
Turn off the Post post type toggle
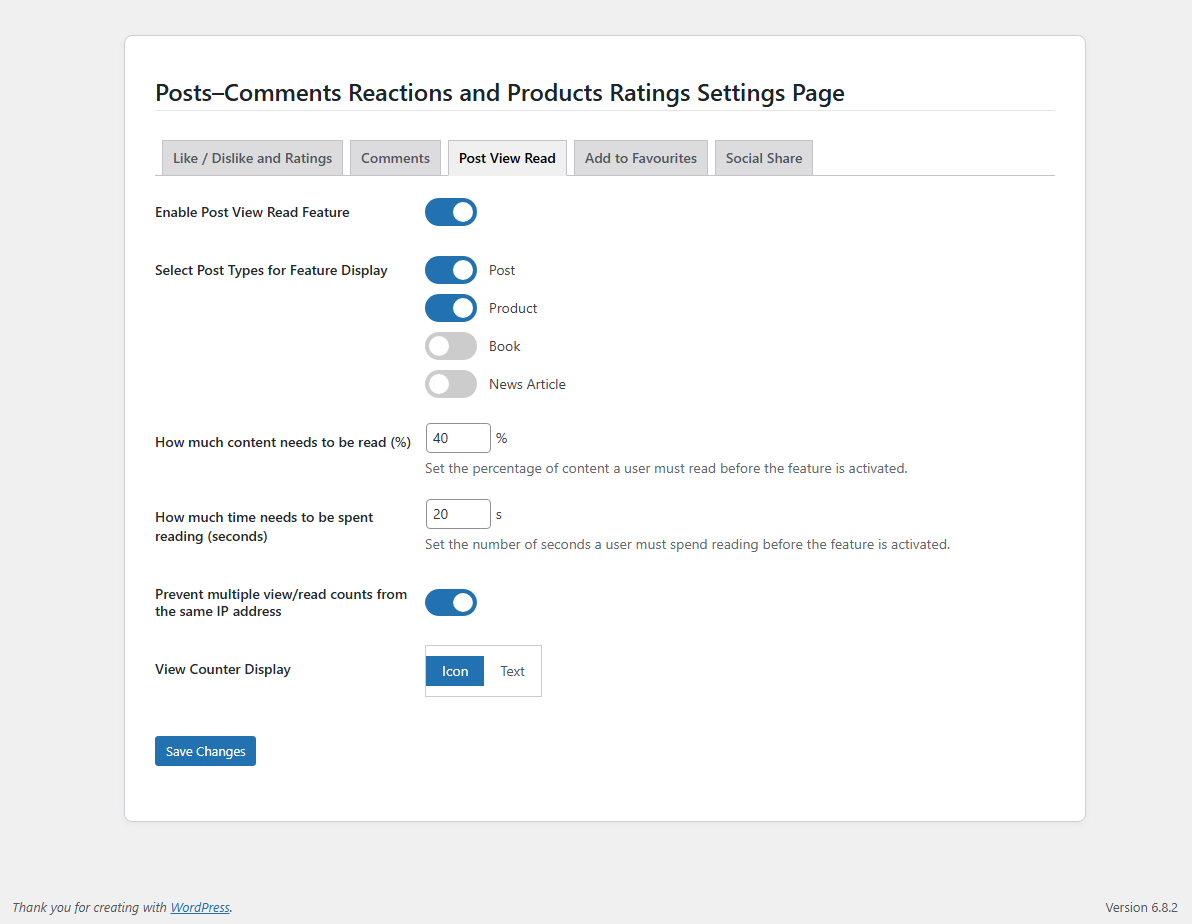click(451, 270)
